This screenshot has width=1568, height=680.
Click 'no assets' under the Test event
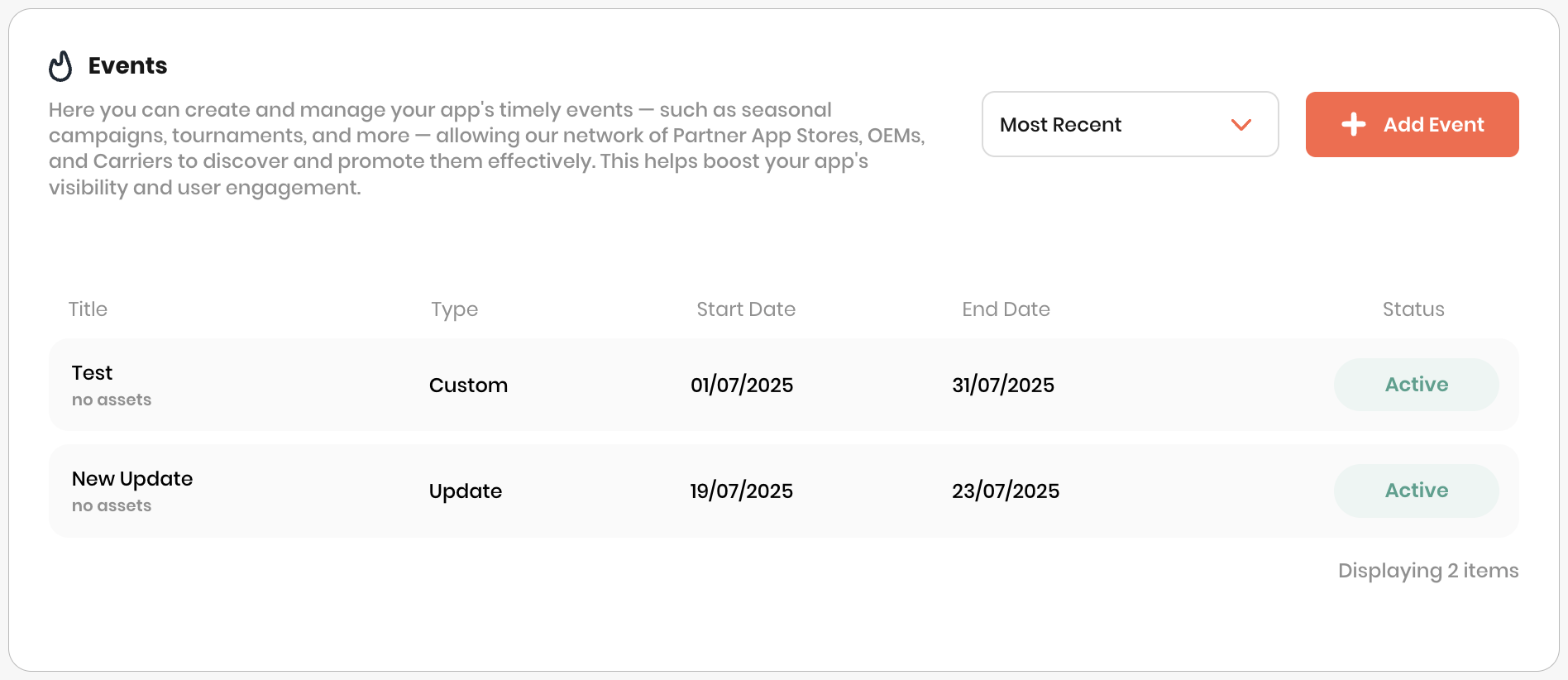[x=112, y=400]
